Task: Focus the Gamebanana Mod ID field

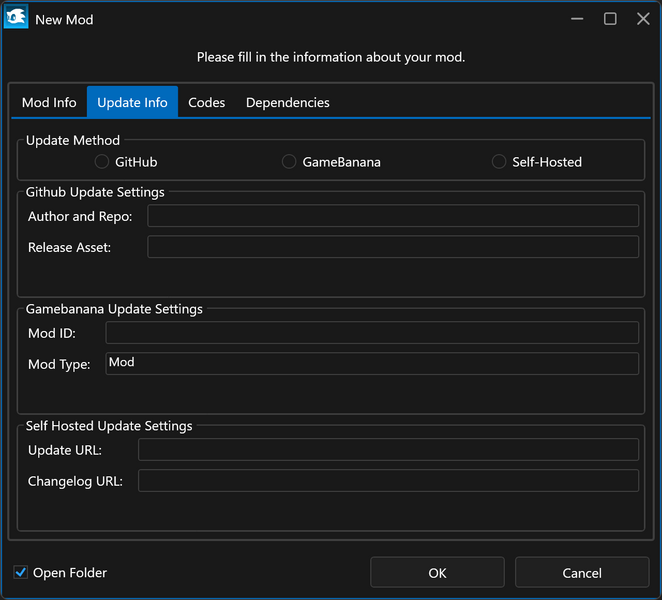Action: (x=371, y=333)
